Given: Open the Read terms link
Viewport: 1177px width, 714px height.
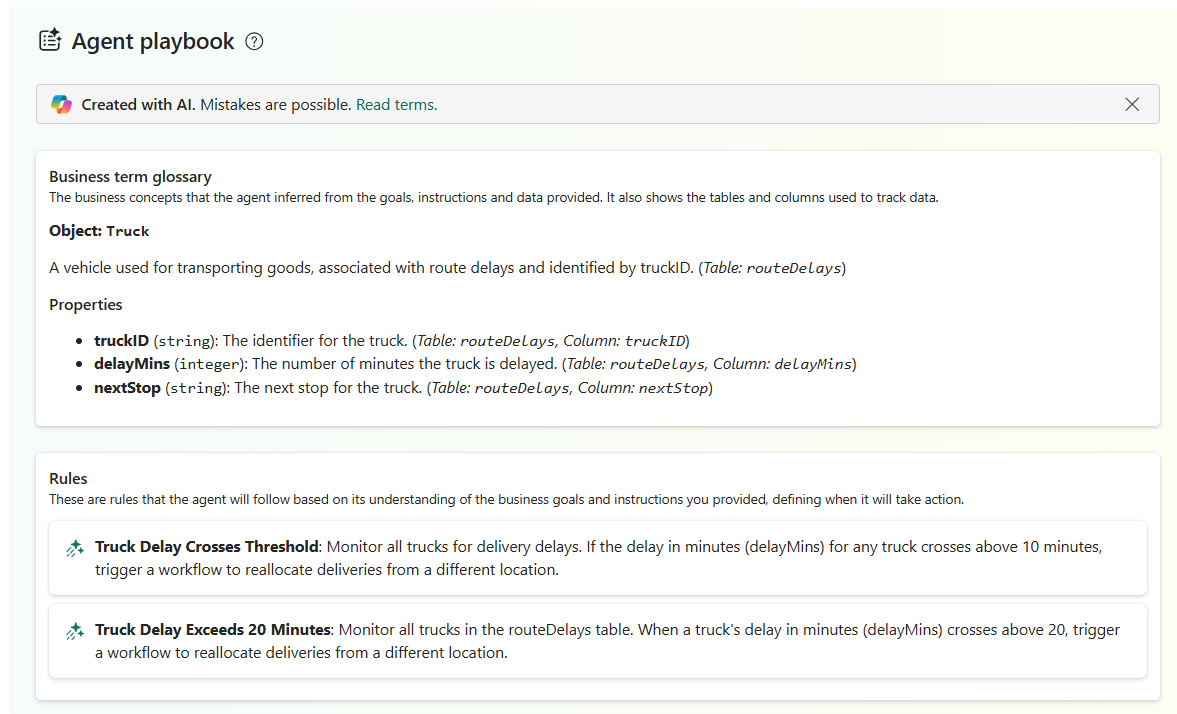Looking at the screenshot, I should (396, 104).
